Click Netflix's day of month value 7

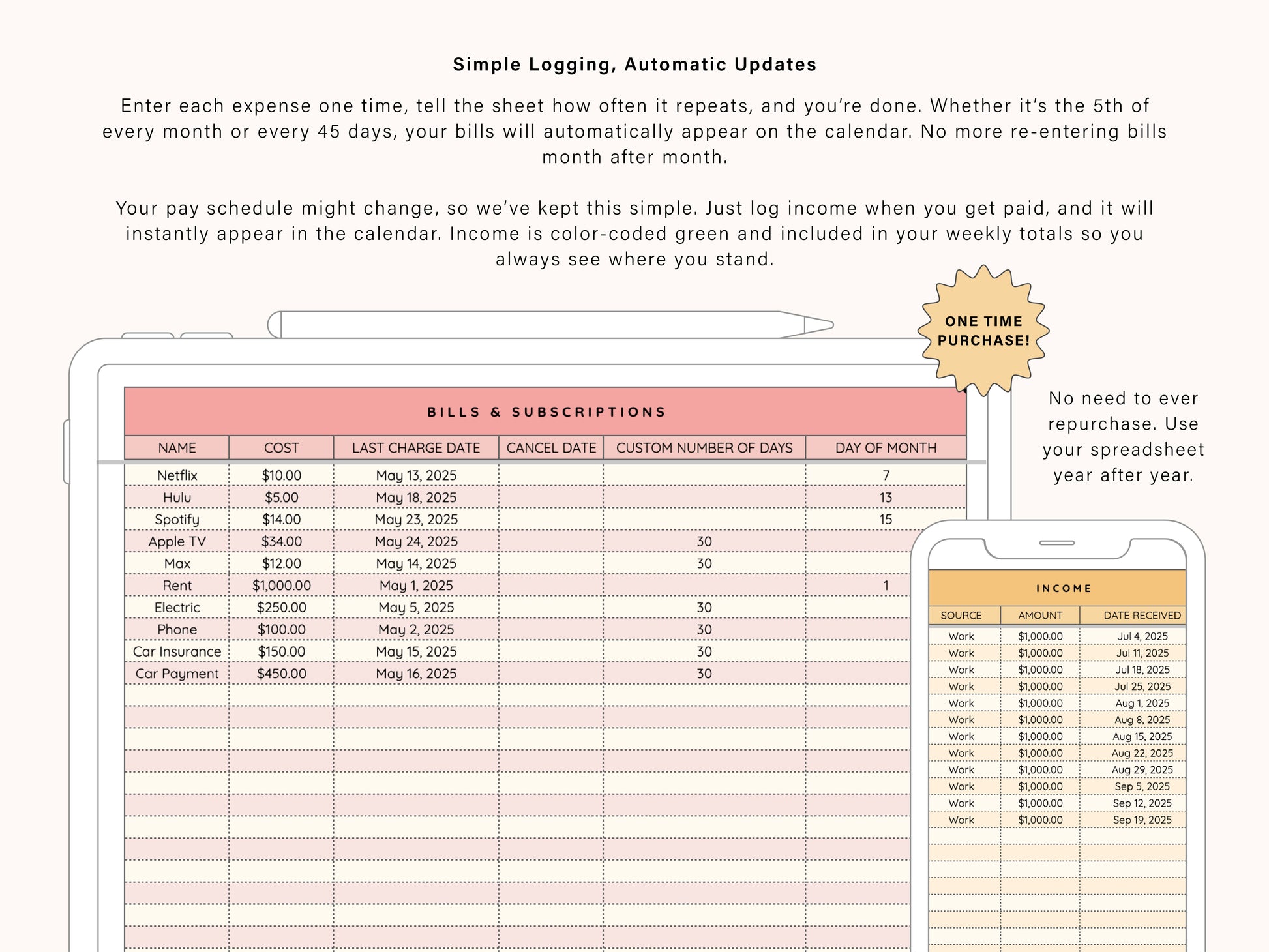[886, 475]
